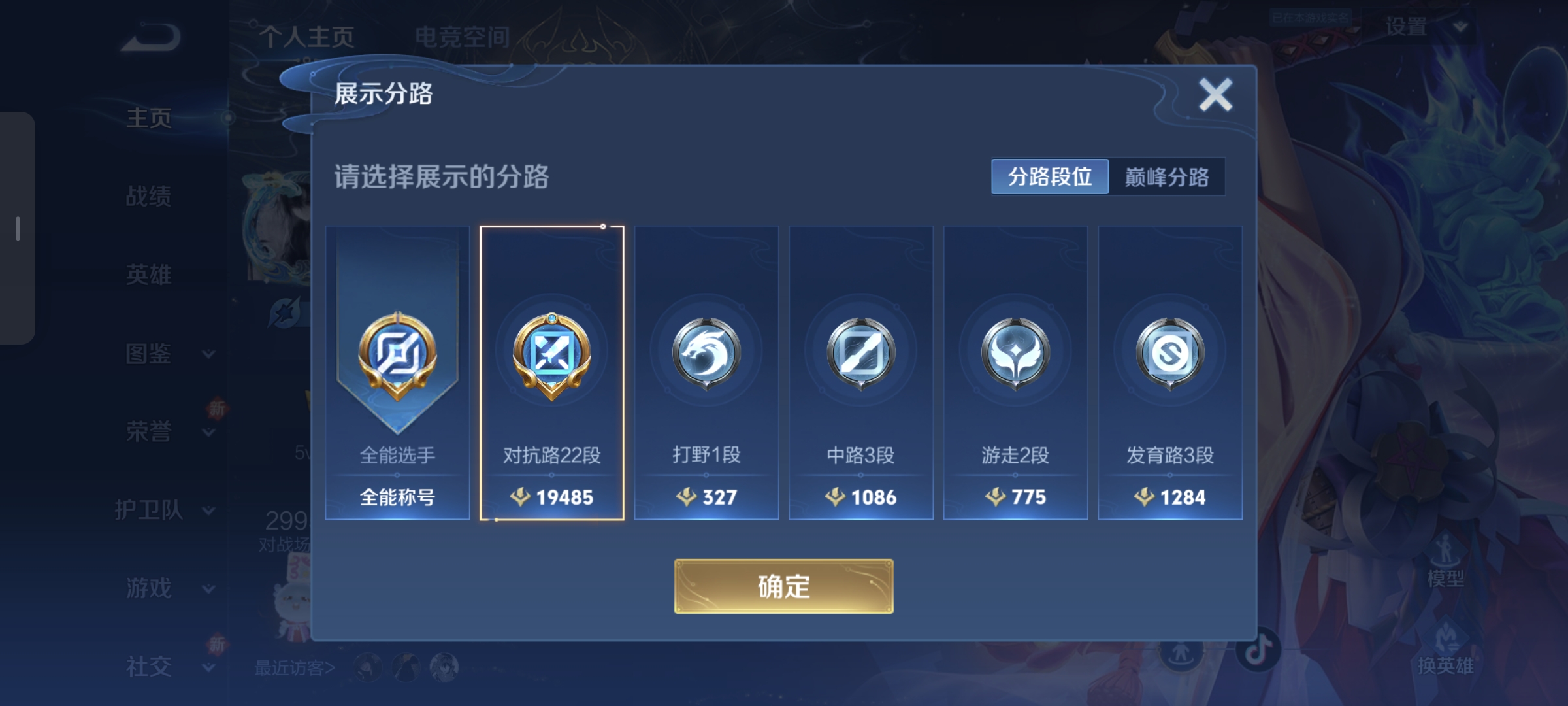Switch toggle to 分路段位
The height and width of the screenshot is (706, 1568).
pyautogui.click(x=1050, y=176)
